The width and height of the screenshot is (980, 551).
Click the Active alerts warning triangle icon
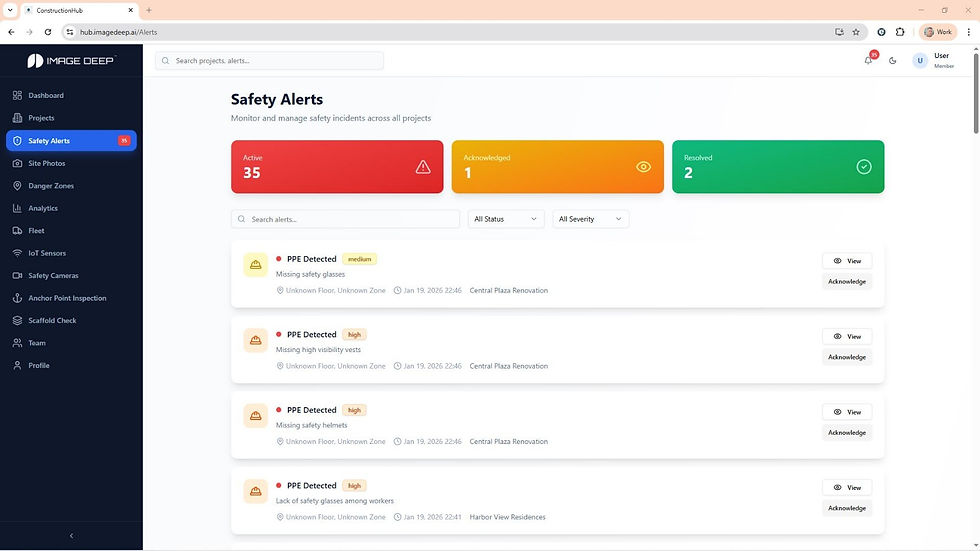(x=423, y=167)
